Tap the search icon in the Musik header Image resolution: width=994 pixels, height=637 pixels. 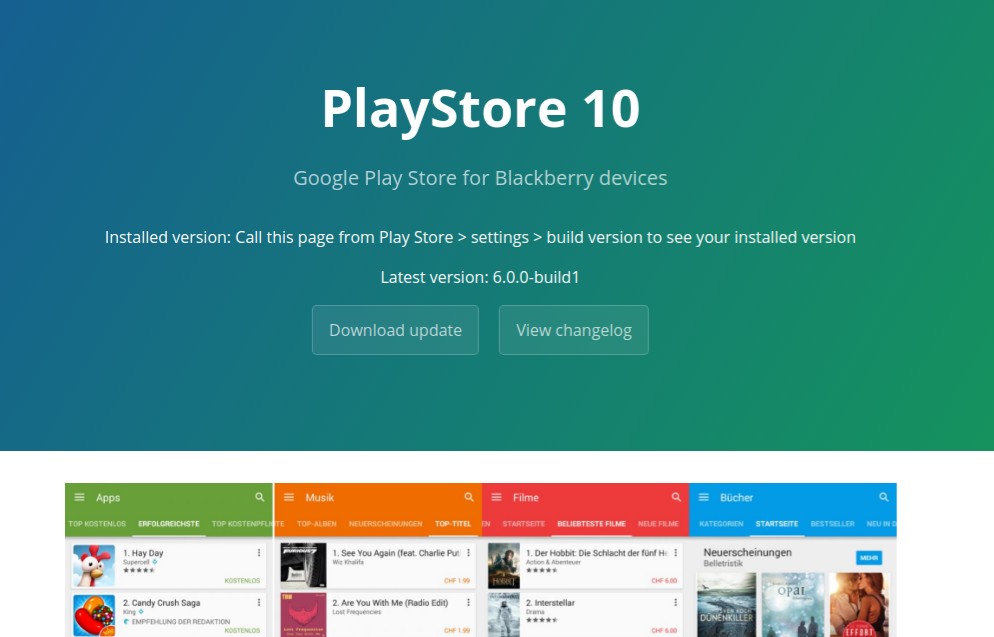pos(468,498)
